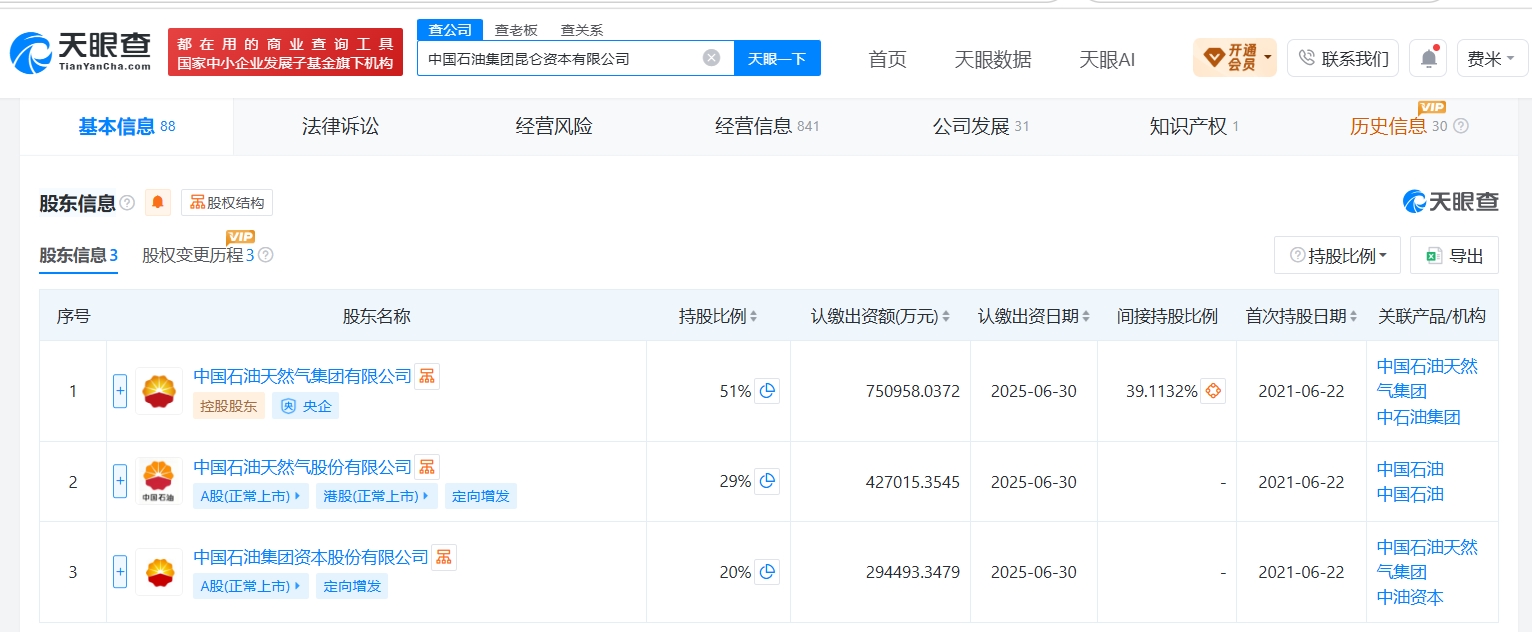Open the notification bell in the top bar

(x=1428, y=58)
